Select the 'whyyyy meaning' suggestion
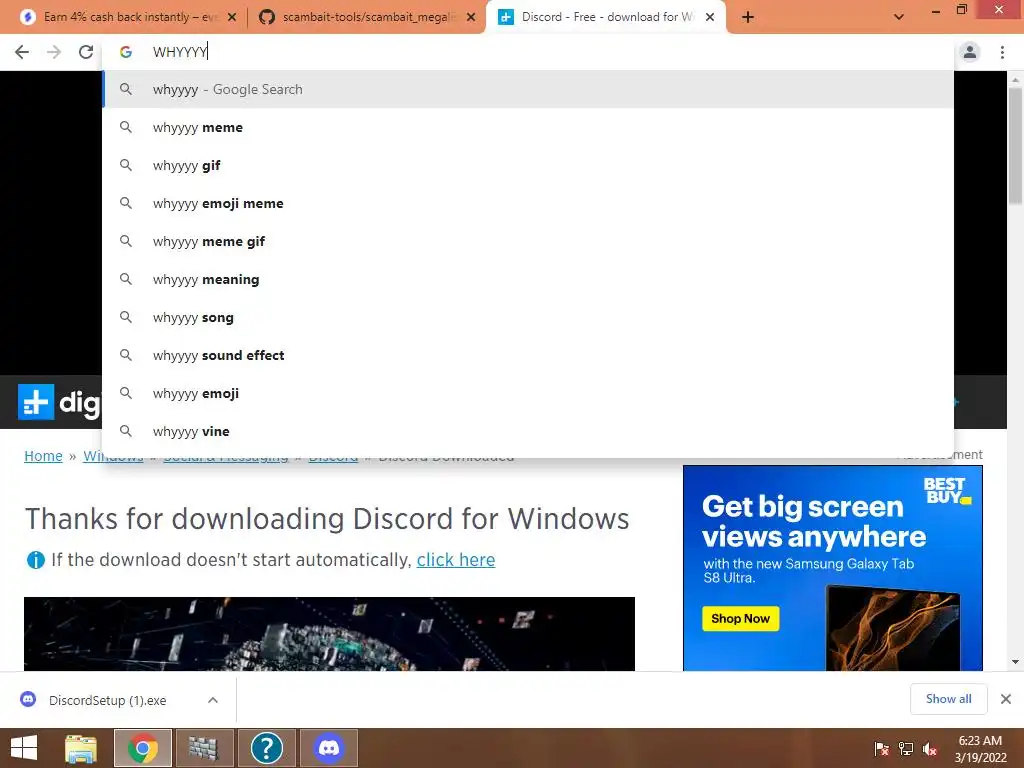Image resolution: width=1024 pixels, height=768 pixels. [528, 279]
